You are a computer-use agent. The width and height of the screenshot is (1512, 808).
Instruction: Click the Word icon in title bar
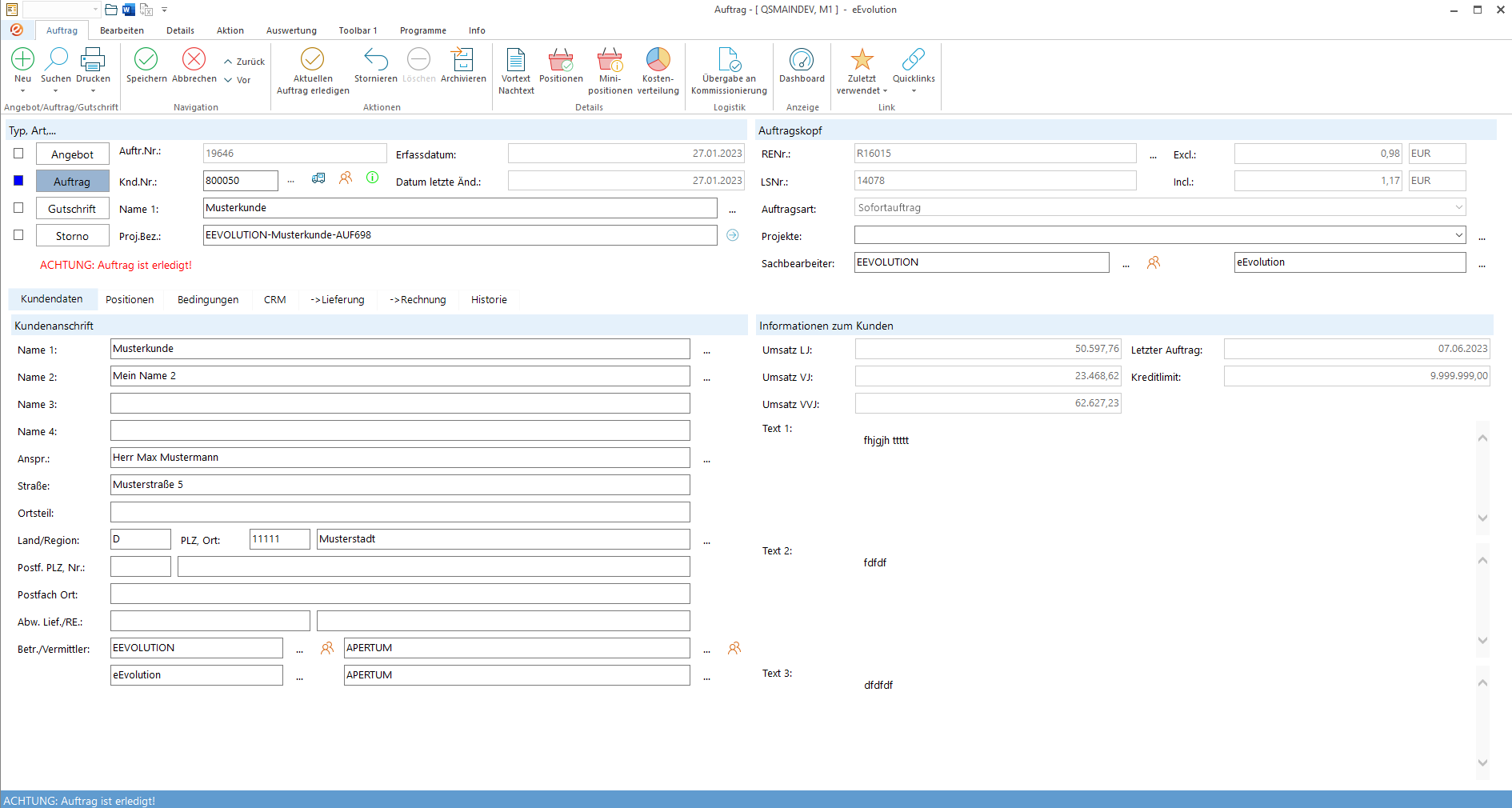click(x=129, y=10)
